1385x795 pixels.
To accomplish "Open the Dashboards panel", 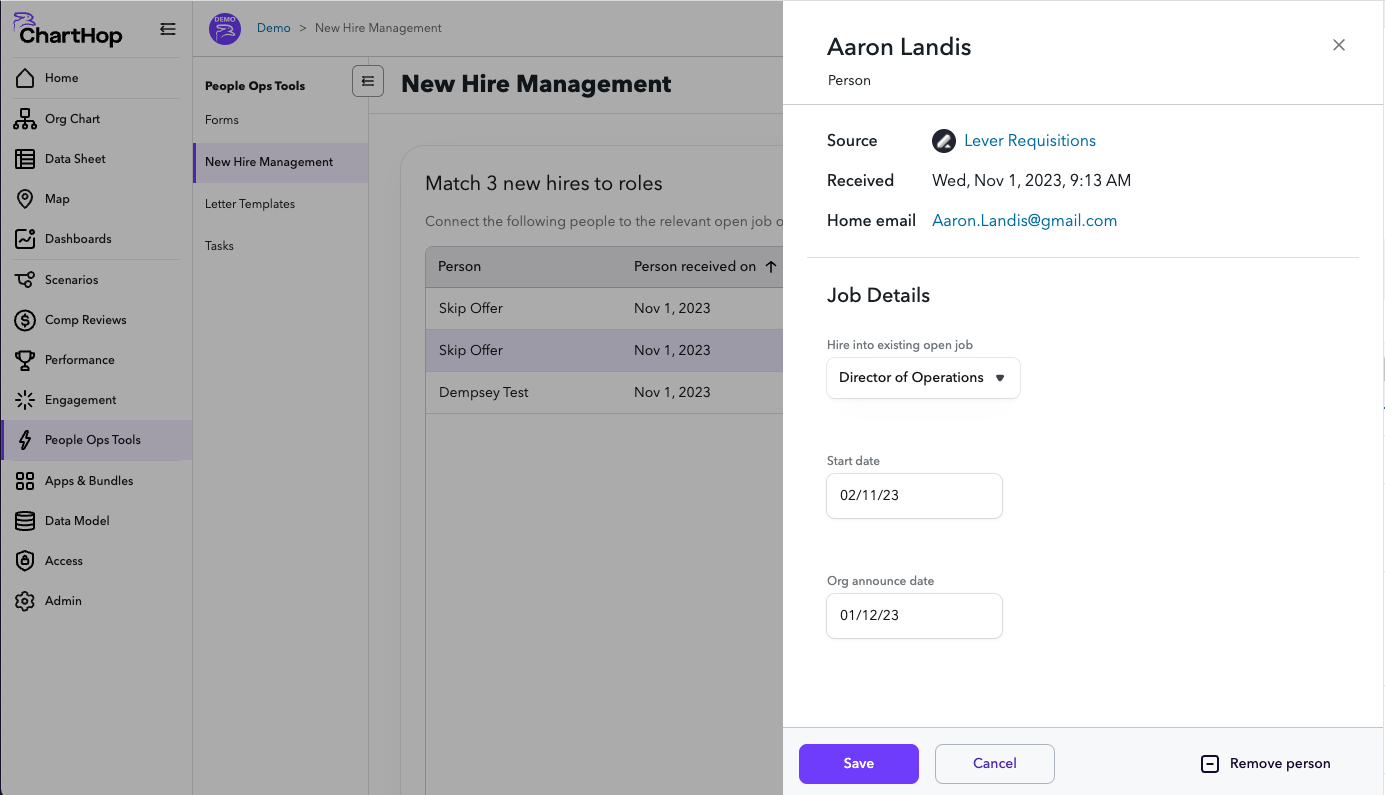I will coord(25,238).
